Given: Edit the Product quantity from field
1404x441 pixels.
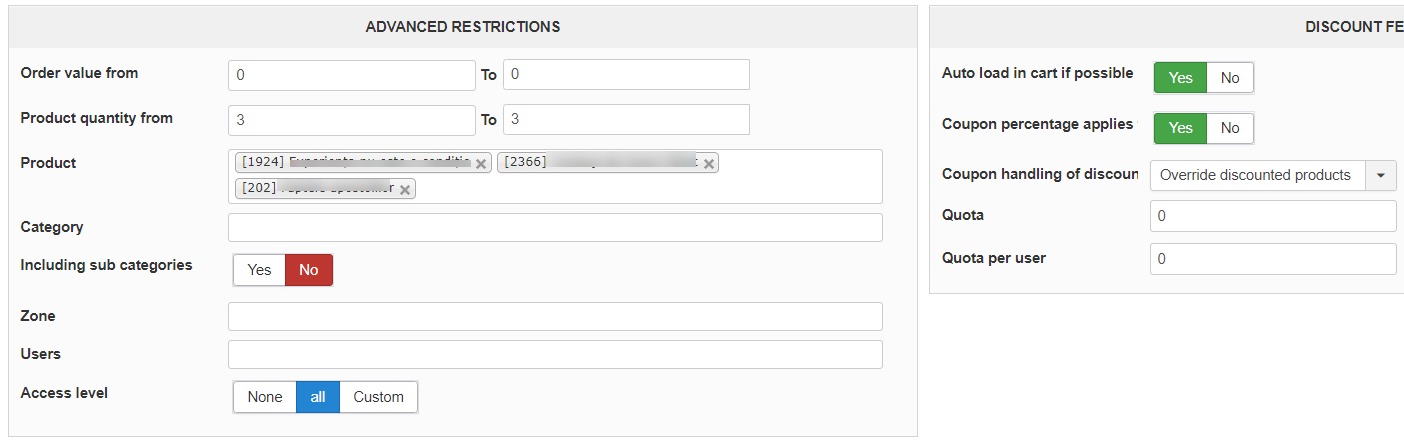Looking at the screenshot, I should coord(351,120).
